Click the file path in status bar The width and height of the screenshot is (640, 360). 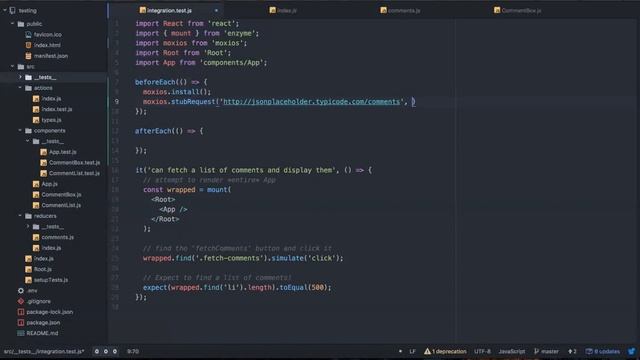pyautogui.click(x=44, y=351)
